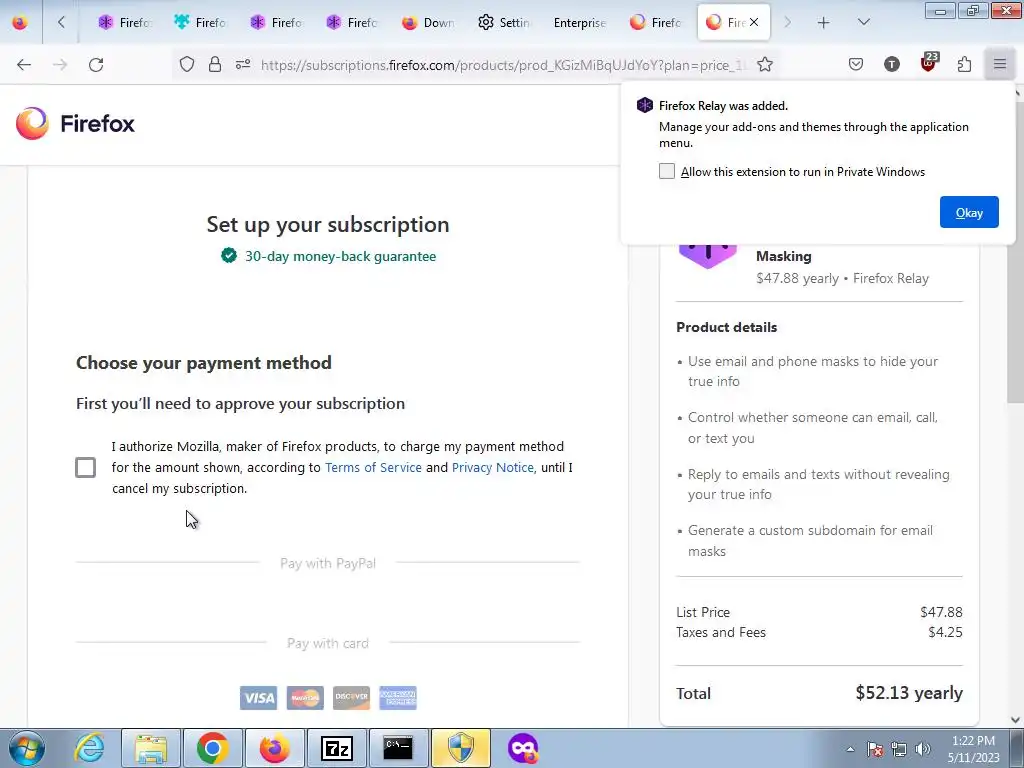Switch to the teal-icon Firefox tab

coord(200,22)
